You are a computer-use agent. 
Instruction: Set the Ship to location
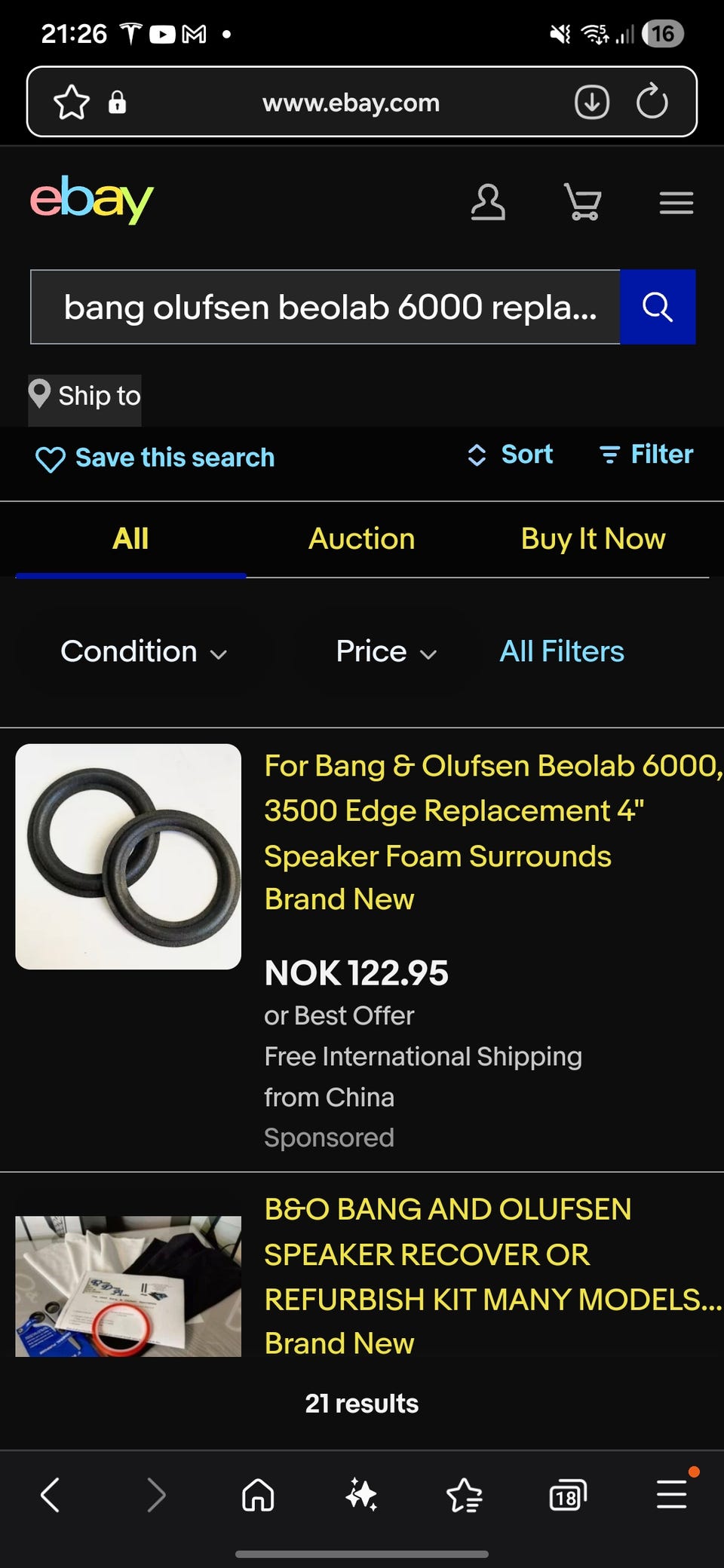(84, 396)
